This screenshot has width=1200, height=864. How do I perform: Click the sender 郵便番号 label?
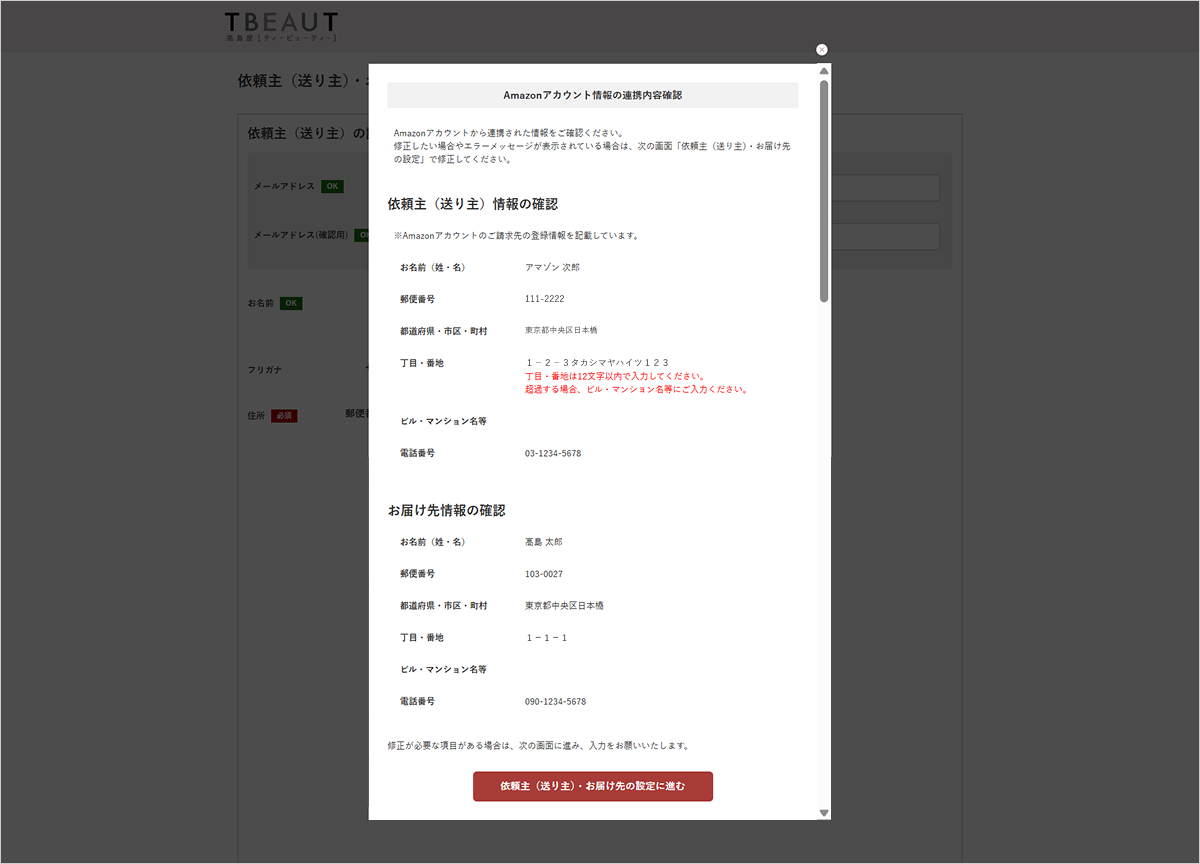point(417,299)
